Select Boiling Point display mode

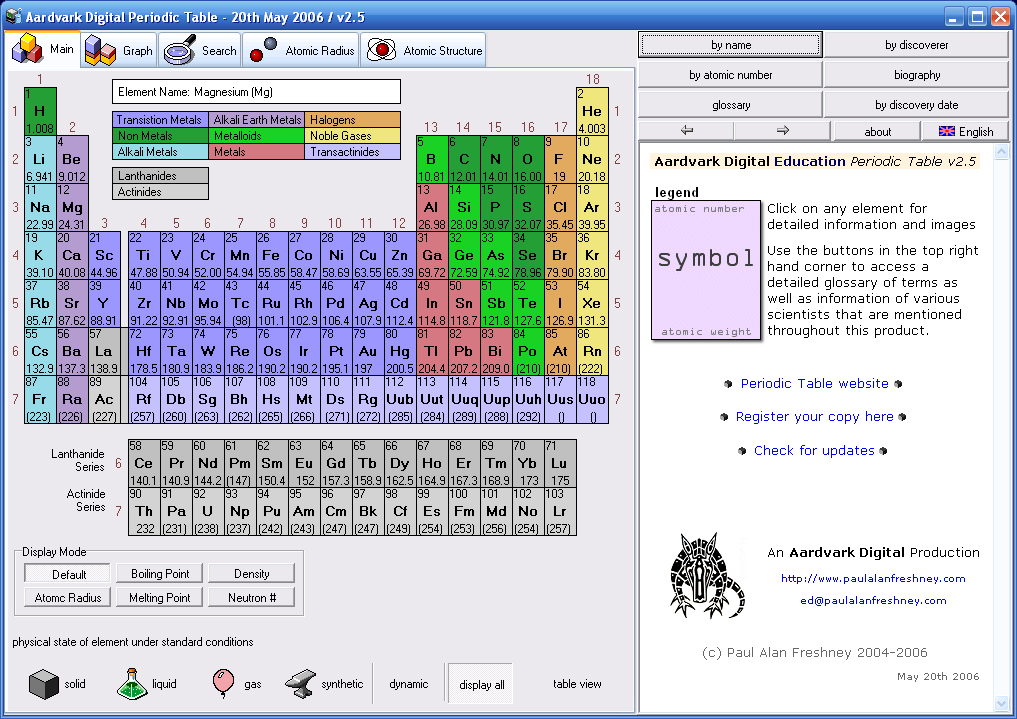pos(160,574)
